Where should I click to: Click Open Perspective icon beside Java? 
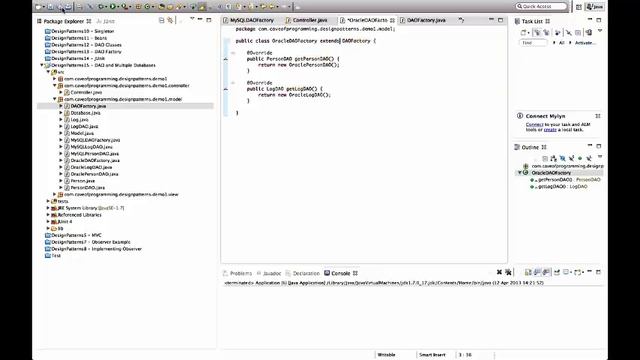click(x=579, y=7)
